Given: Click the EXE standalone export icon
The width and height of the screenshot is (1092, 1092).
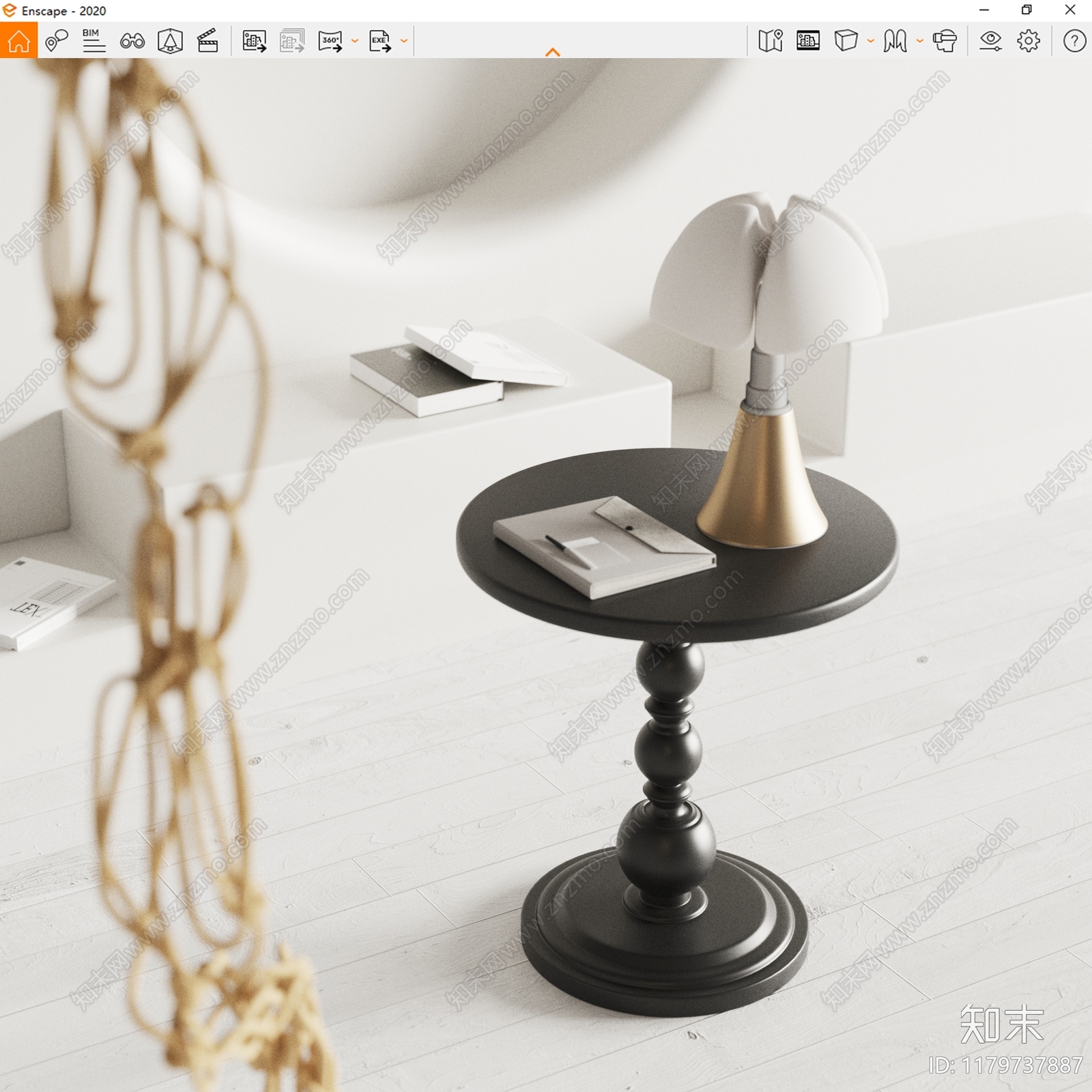Looking at the screenshot, I should point(380,41).
